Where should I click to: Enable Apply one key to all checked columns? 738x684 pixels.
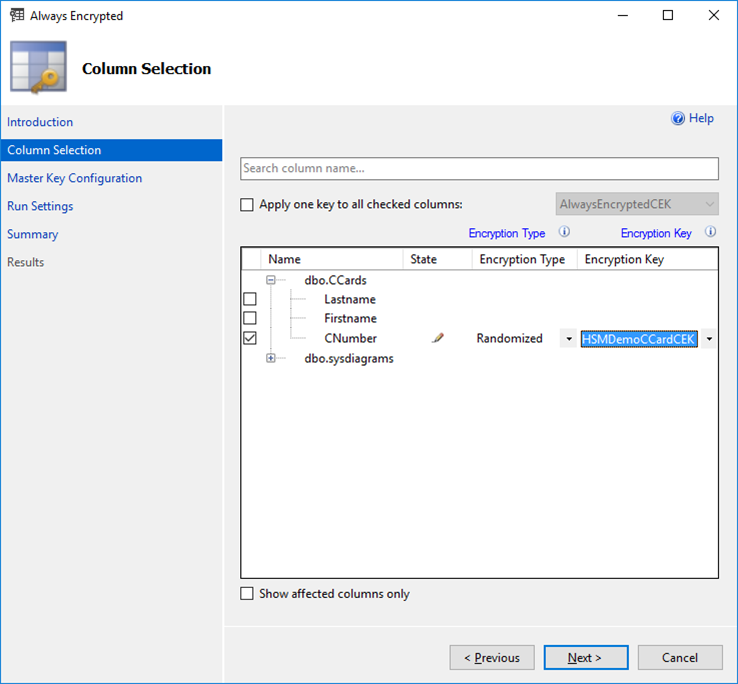(x=247, y=205)
